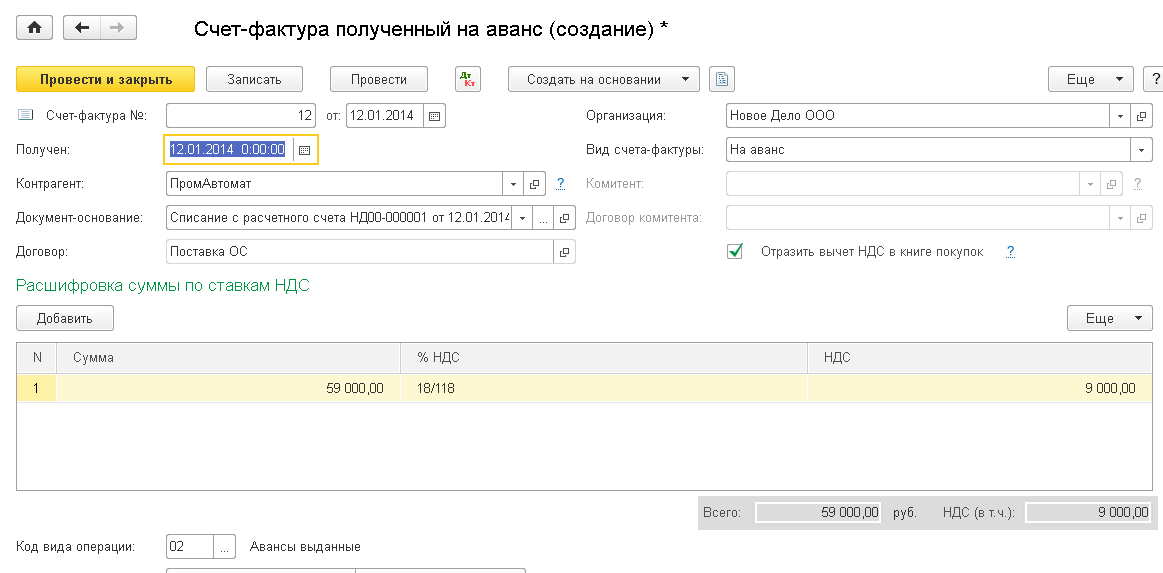Open the top Еще menu
Image resolution: width=1163 pixels, height=573 pixels.
1090,79
